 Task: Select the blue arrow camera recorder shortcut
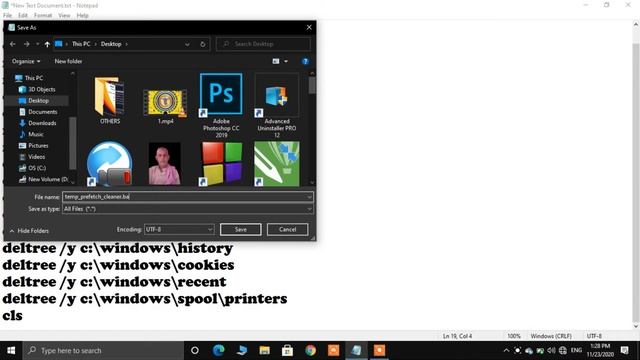(x=109, y=164)
